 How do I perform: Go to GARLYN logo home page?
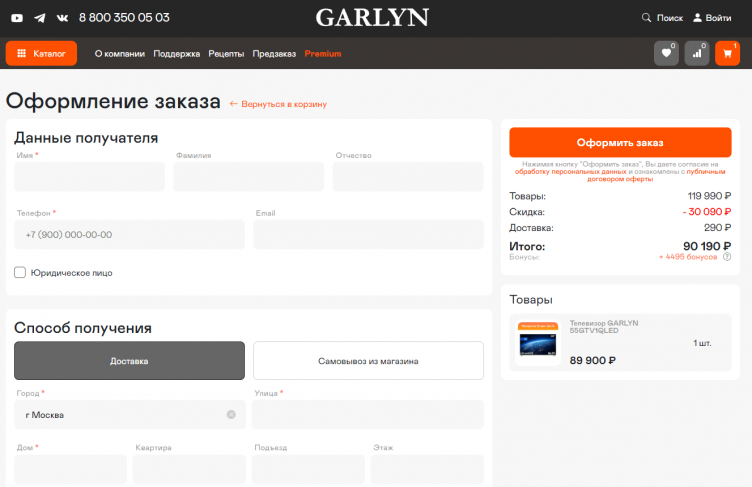tap(372, 18)
